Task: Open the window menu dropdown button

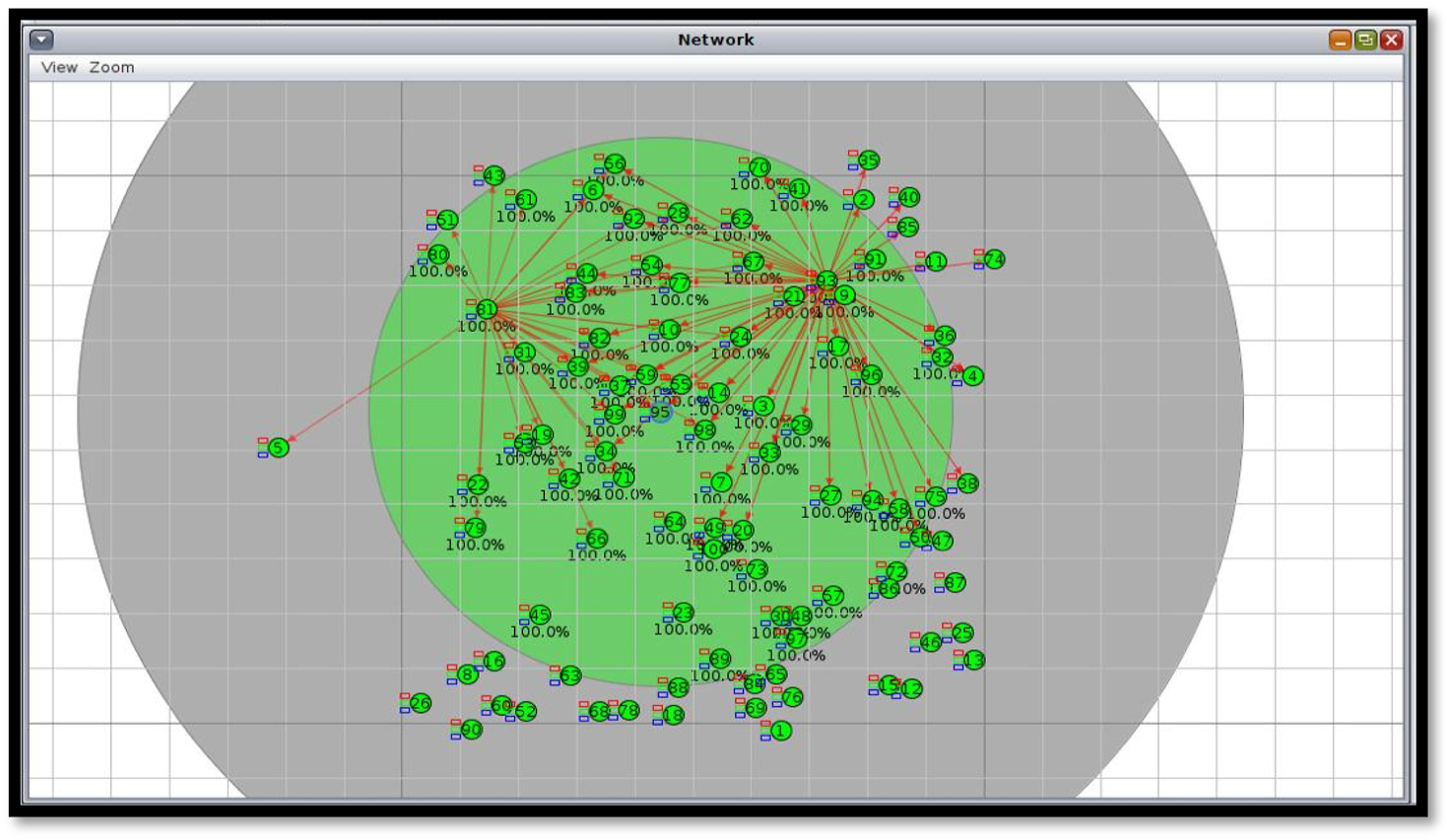Action: click(x=41, y=40)
